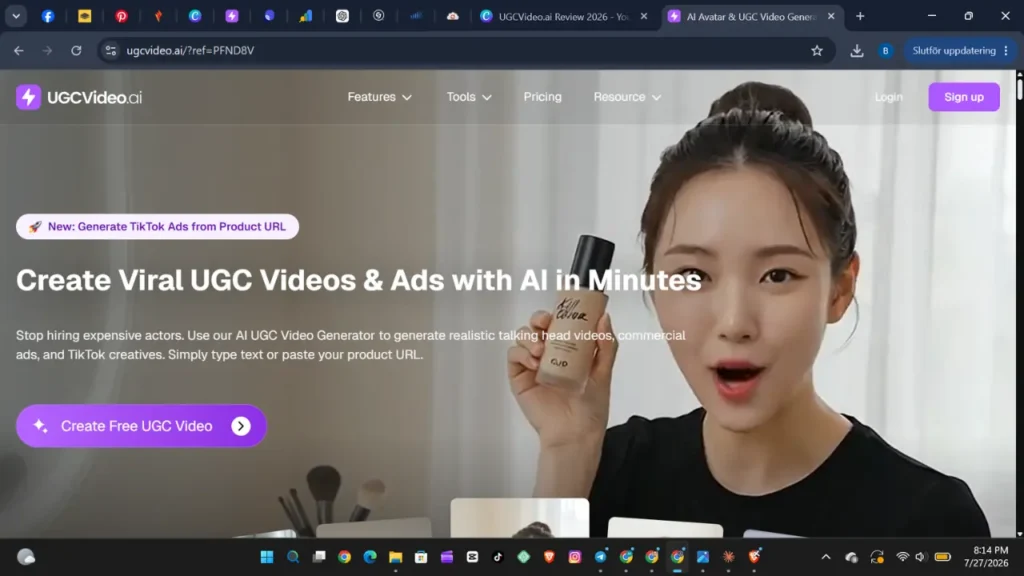Screen dimensions: 1024x576
Task: Open the Windows Start menu
Action: pyautogui.click(x=267, y=556)
